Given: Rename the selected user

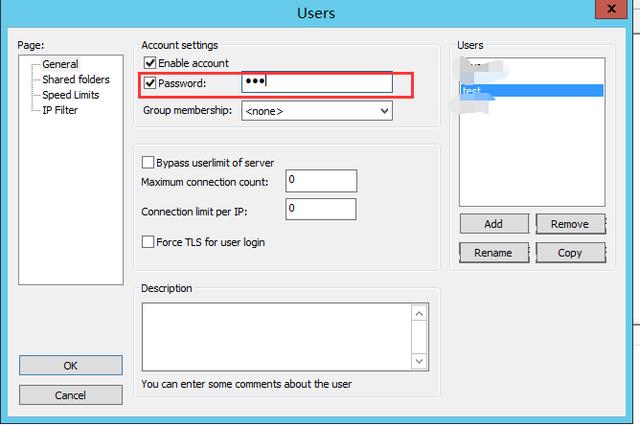Looking at the screenshot, I should point(493,253).
